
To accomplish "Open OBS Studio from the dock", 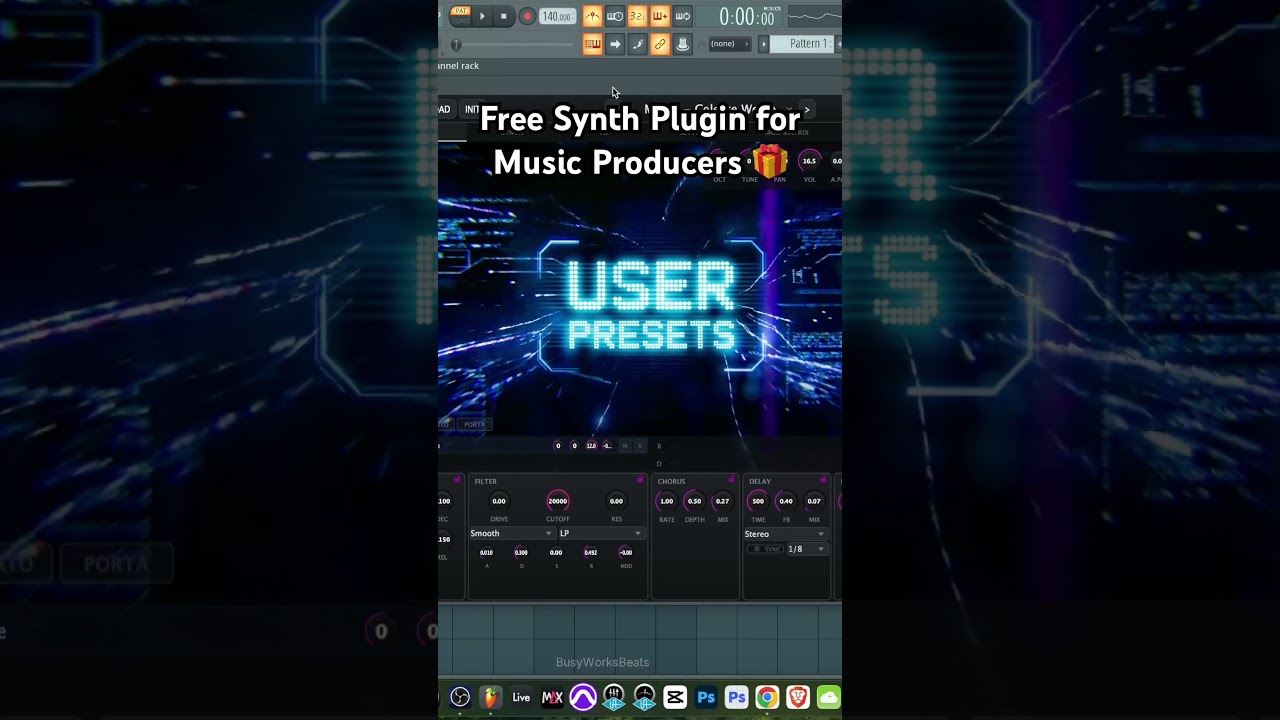I will [x=460, y=698].
